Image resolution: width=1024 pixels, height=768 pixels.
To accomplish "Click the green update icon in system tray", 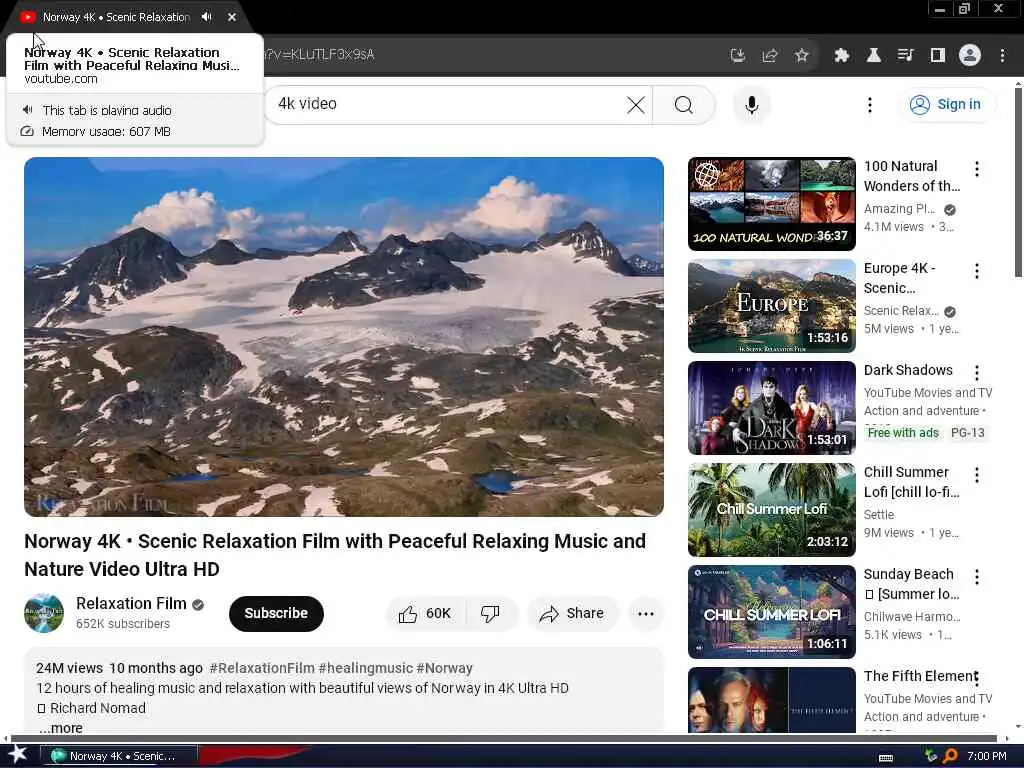I will click(x=931, y=756).
